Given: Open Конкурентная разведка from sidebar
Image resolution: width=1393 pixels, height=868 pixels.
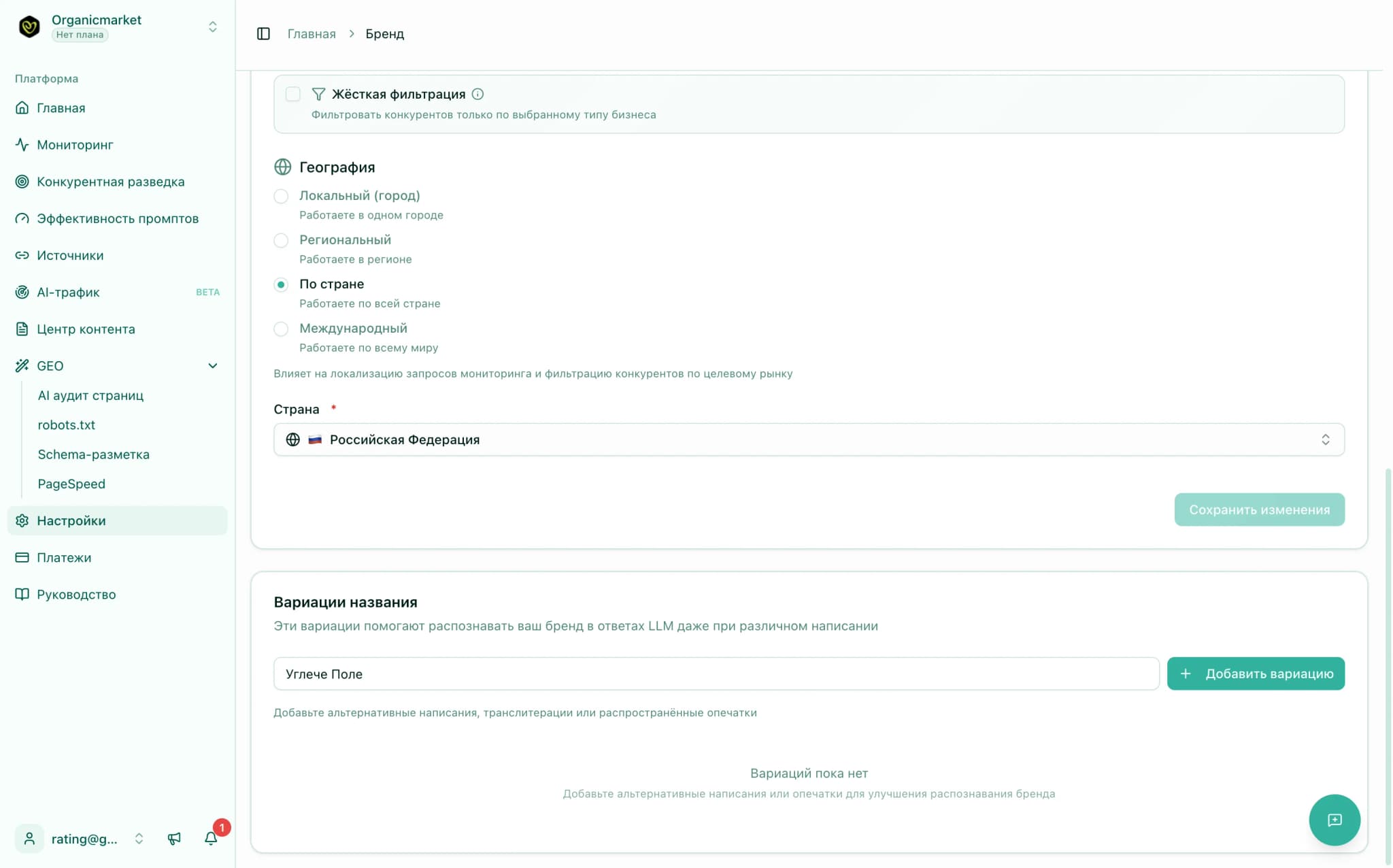Looking at the screenshot, I should coord(110,182).
